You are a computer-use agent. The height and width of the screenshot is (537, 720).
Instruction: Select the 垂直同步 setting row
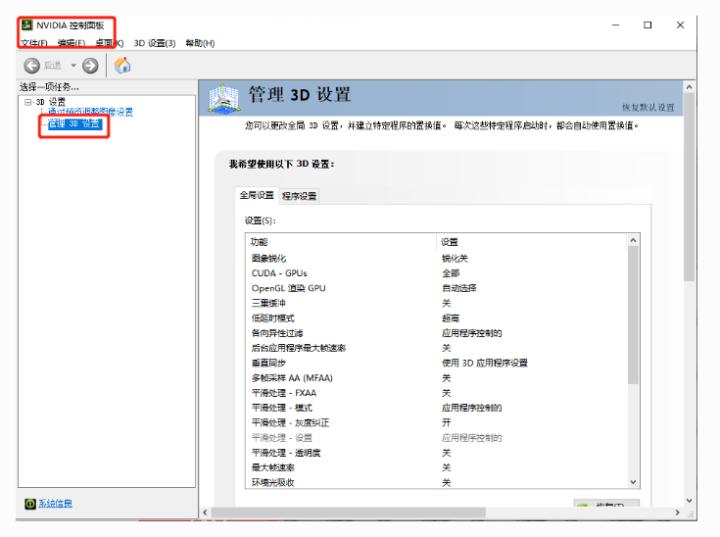436,363
